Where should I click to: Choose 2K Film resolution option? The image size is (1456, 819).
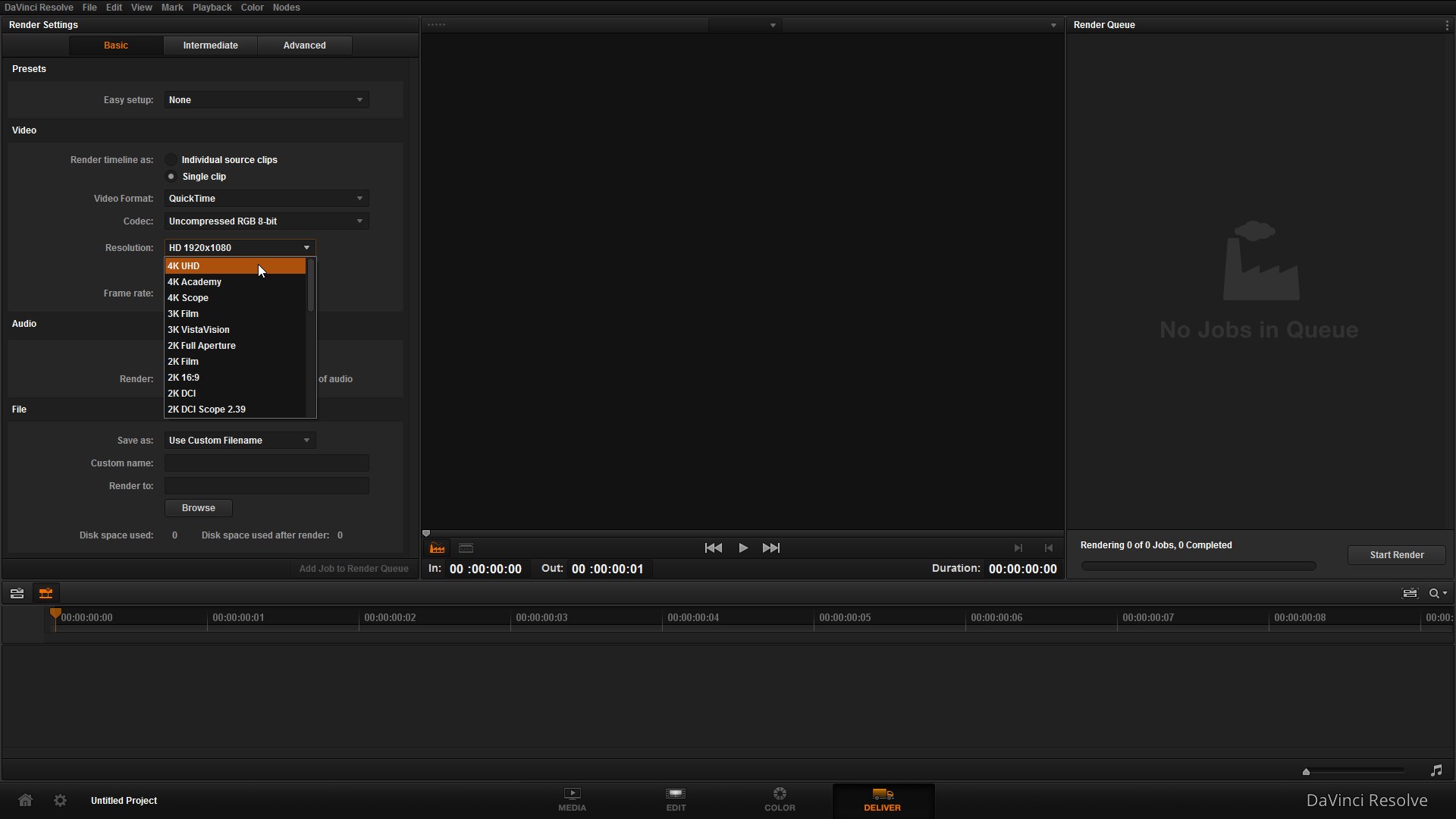(235, 362)
